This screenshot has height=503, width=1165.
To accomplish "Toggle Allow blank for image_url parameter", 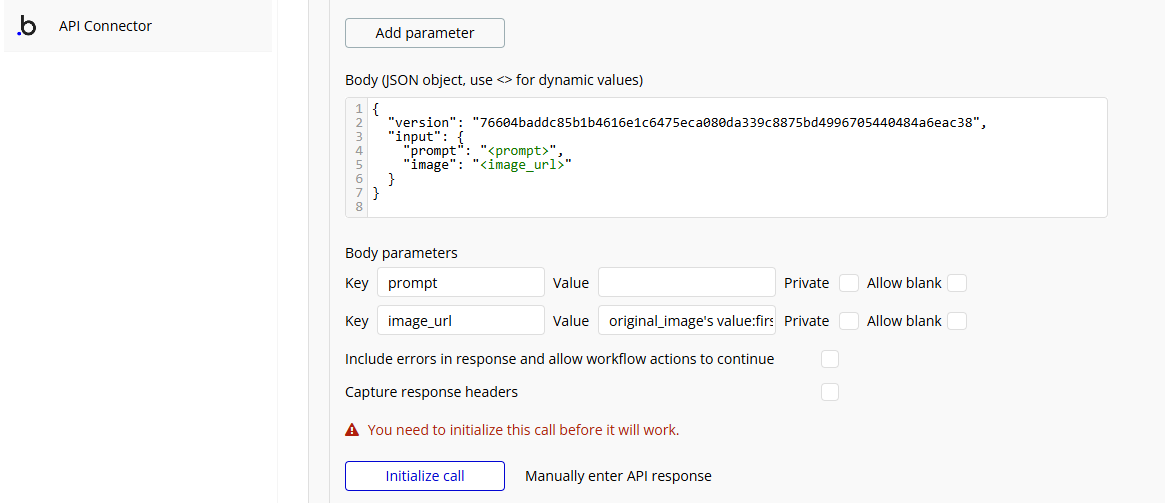I will tap(957, 321).
